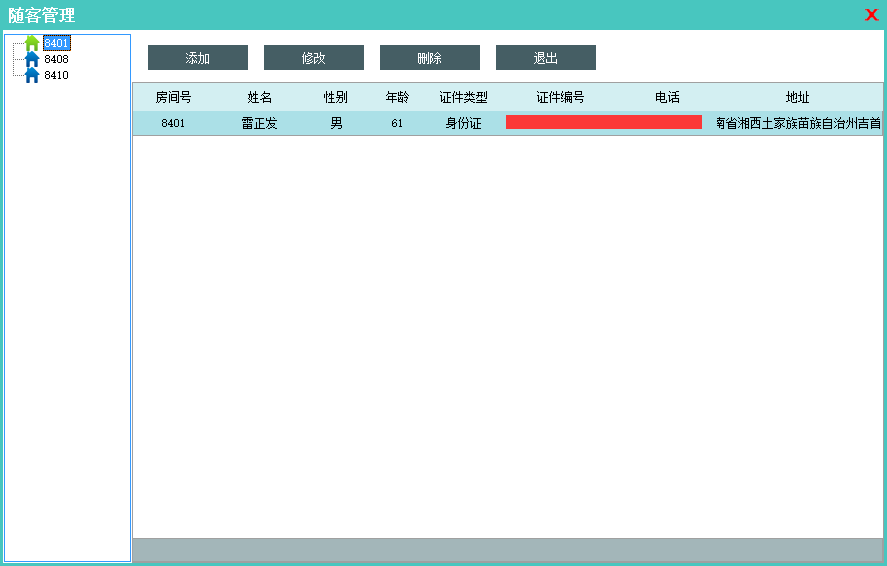Select the guest name cell 雷正发

pos(259,123)
